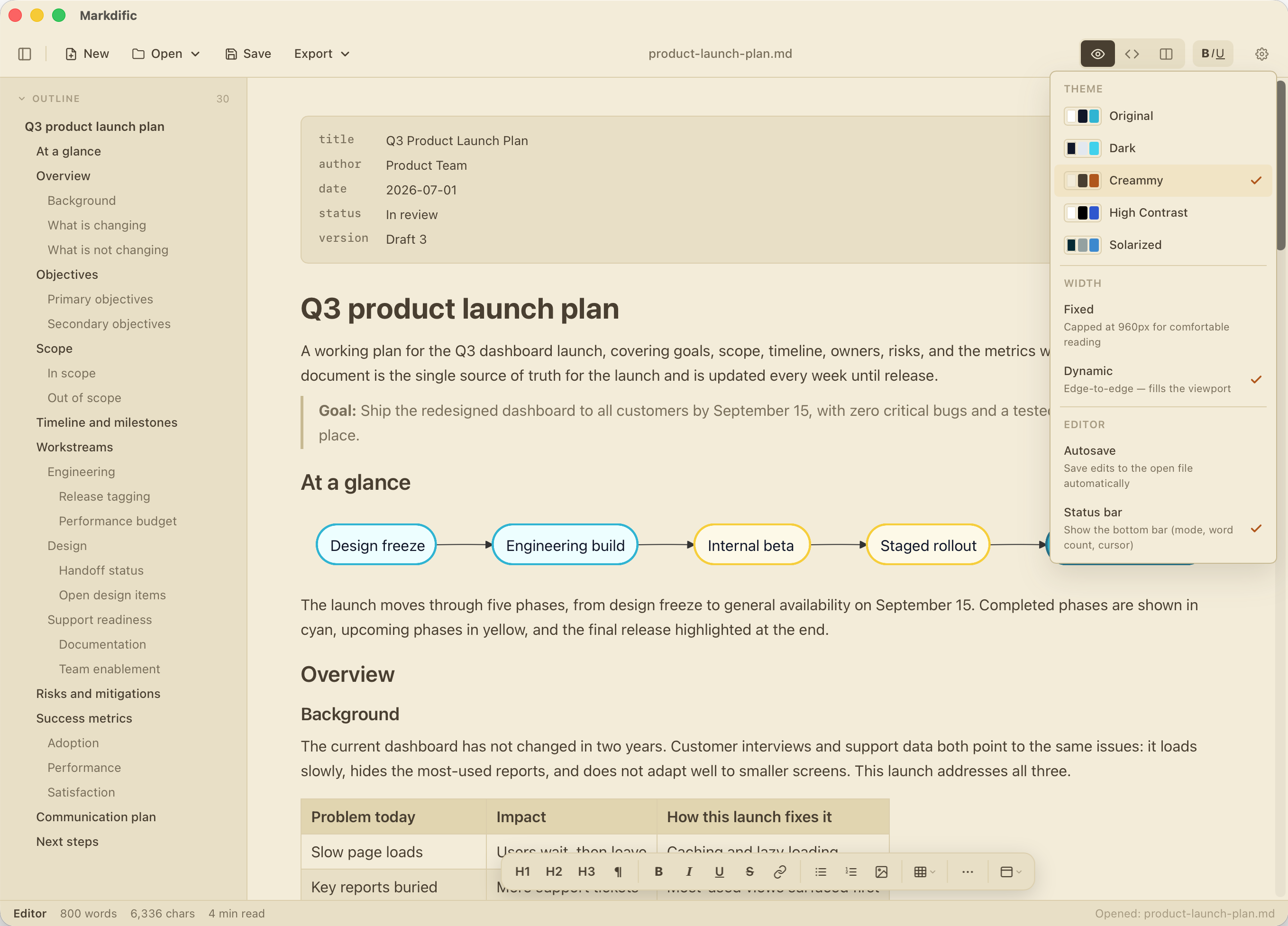Image resolution: width=1288 pixels, height=926 pixels.
Task: Select the Creammy theme entry
Action: click(1162, 181)
